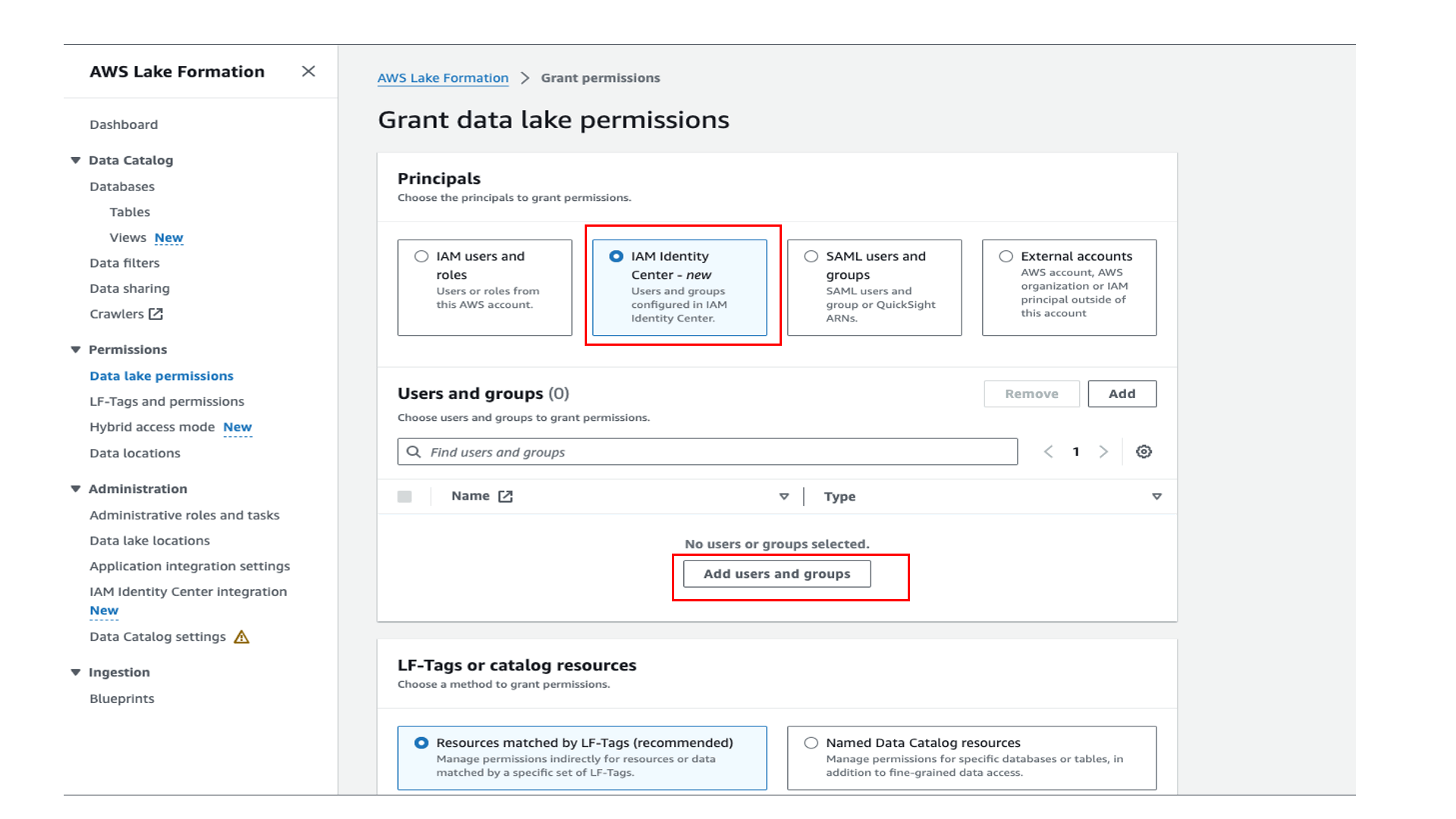Go to next page arrow
1456x819 pixels.
[1103, 452]
